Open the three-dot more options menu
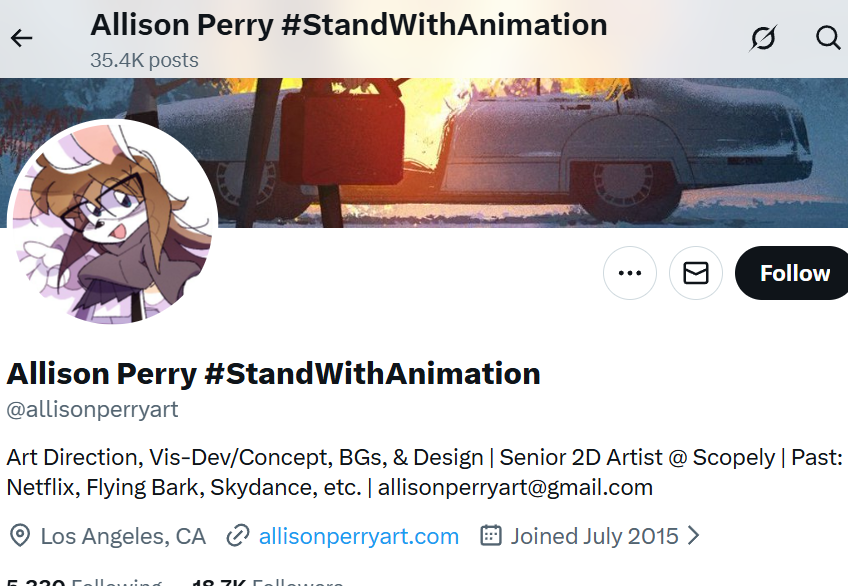The height and width of the screenshot is (586, 848). pos(630,273)
